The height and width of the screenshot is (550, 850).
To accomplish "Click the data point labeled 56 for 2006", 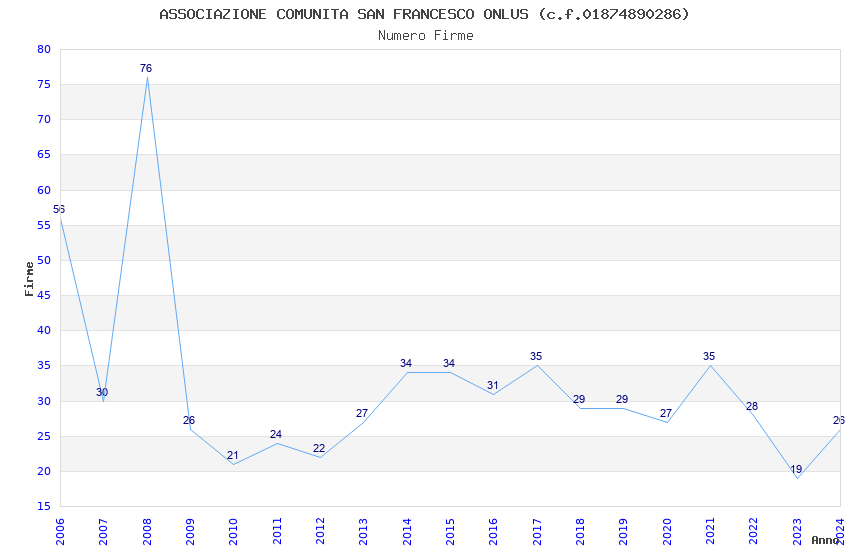I will (x=60, y=217).
